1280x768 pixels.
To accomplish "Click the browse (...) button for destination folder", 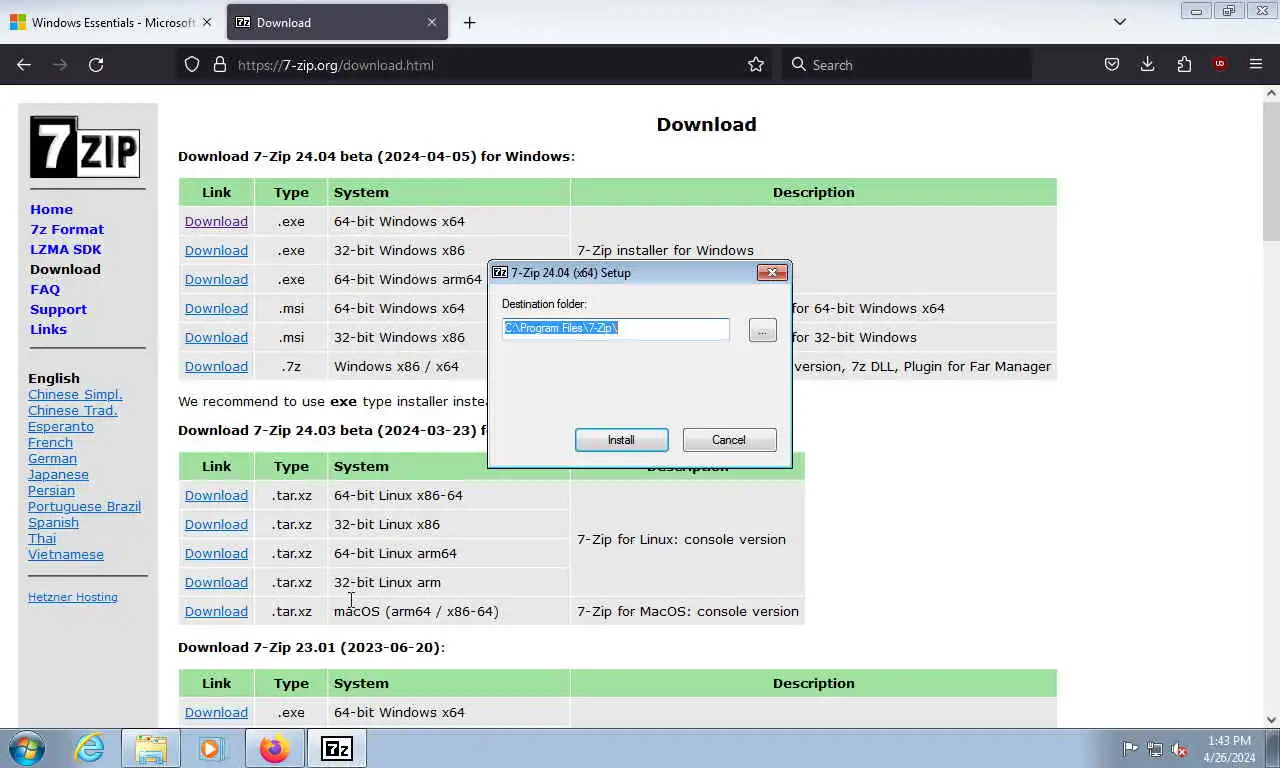I will click(762, 330).
